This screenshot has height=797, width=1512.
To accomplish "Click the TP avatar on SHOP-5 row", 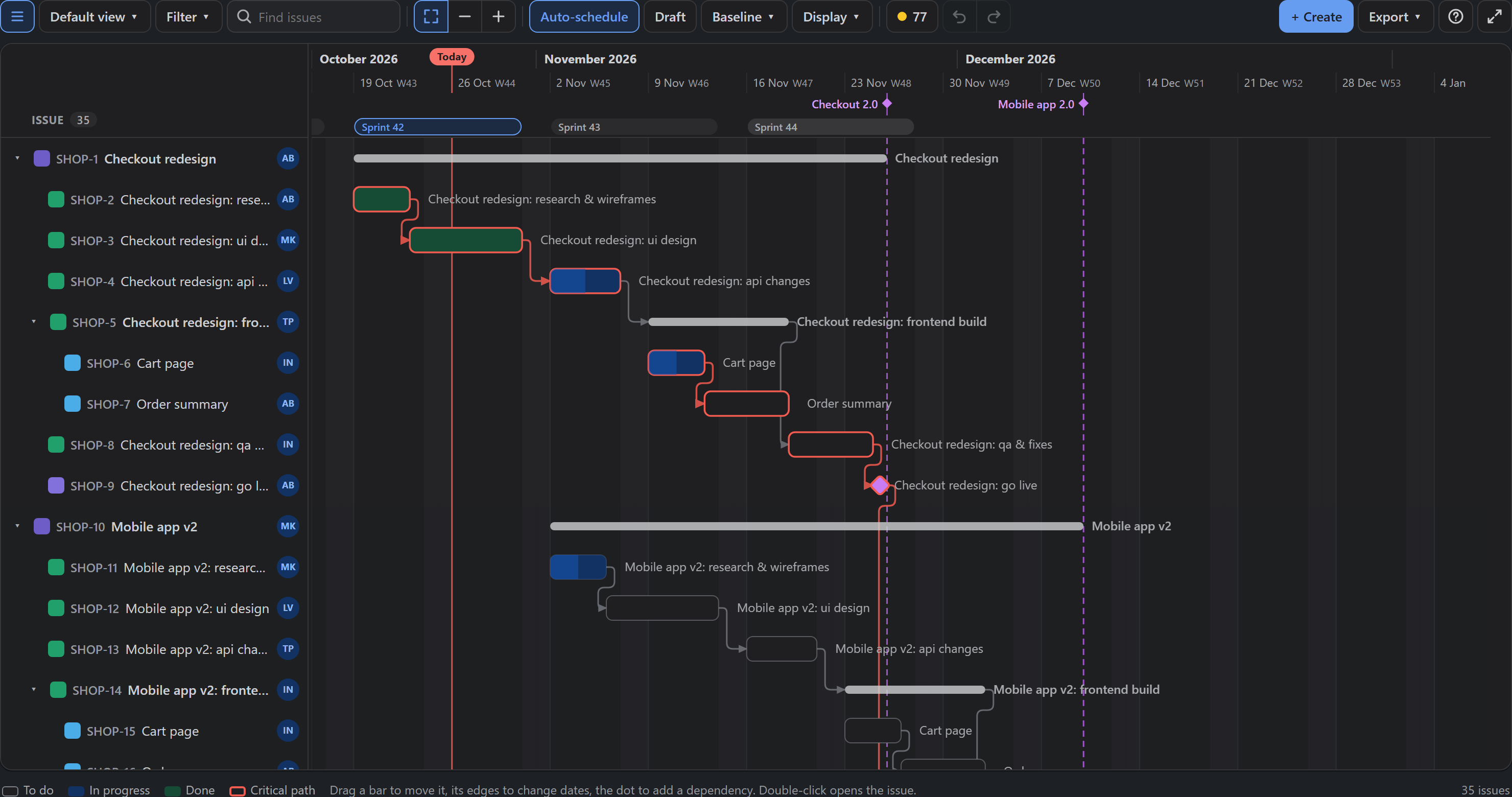I will [288, 322].
